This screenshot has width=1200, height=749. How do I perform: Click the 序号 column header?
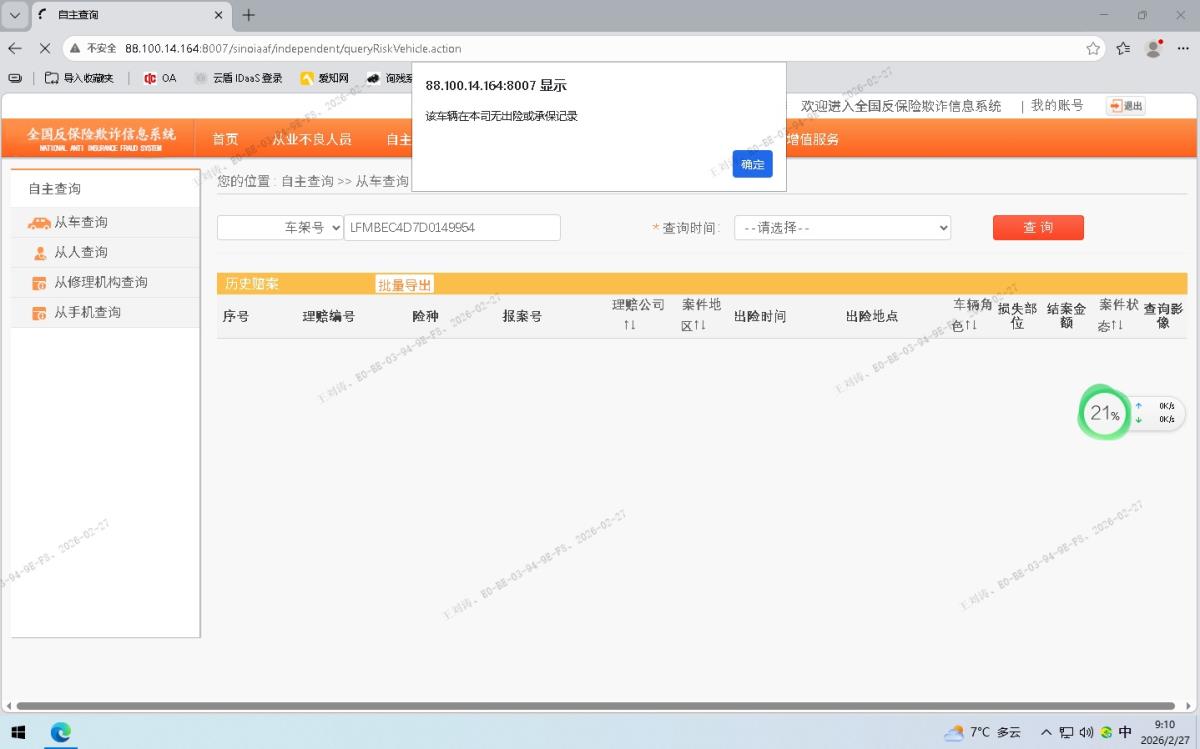pyautogui.click(x=235, y=316)
